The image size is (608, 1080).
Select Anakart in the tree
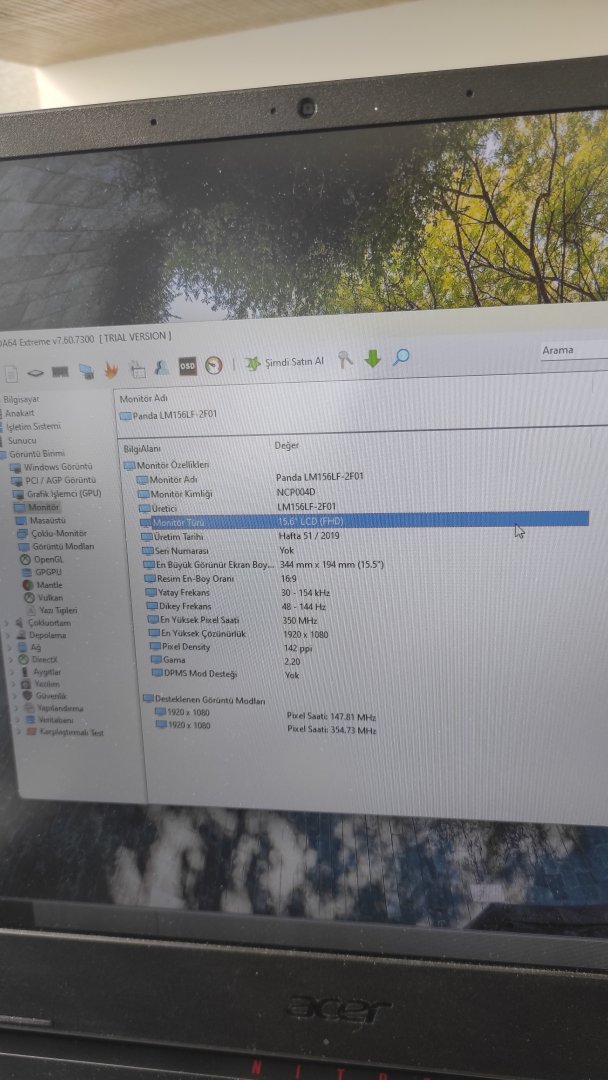[x=20, y=413]
